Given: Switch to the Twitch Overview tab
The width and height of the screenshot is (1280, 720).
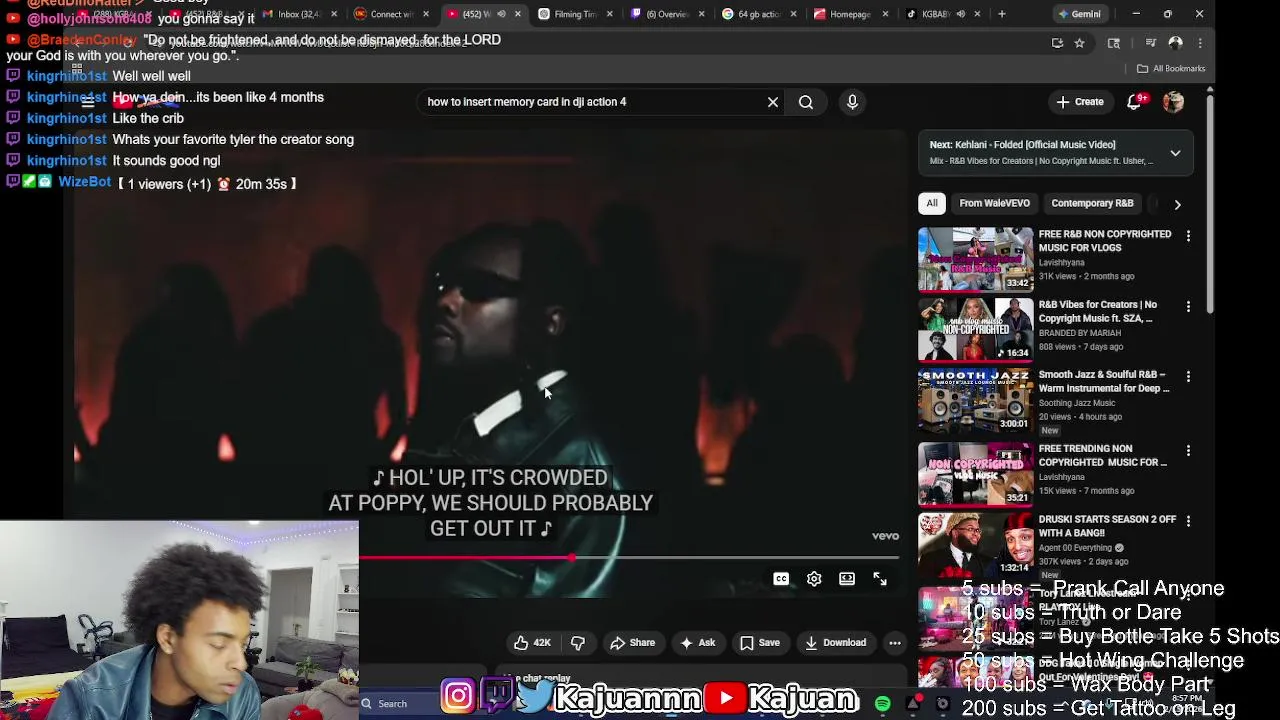Looking at the screenshot, I should 667,14.
